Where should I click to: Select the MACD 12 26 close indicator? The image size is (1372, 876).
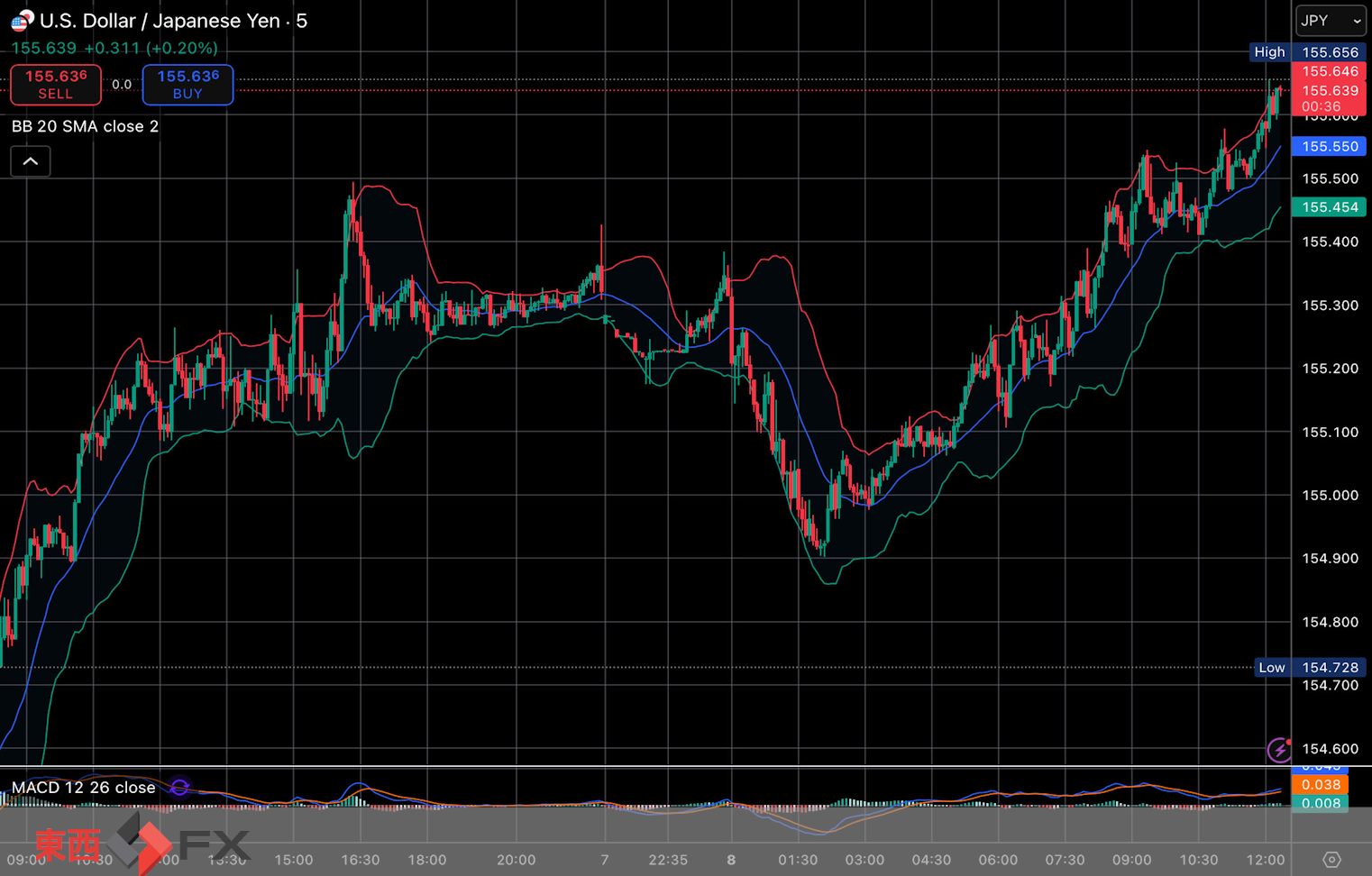click(83, 788)
